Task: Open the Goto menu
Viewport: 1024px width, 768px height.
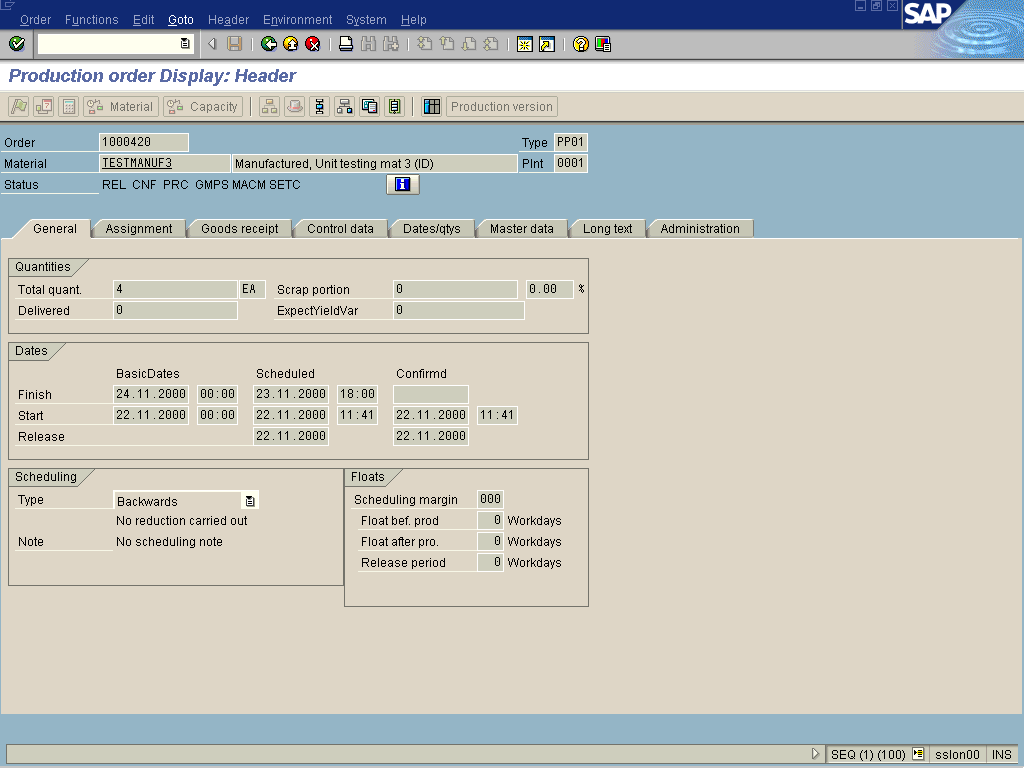Action: (x=181, y=20)
